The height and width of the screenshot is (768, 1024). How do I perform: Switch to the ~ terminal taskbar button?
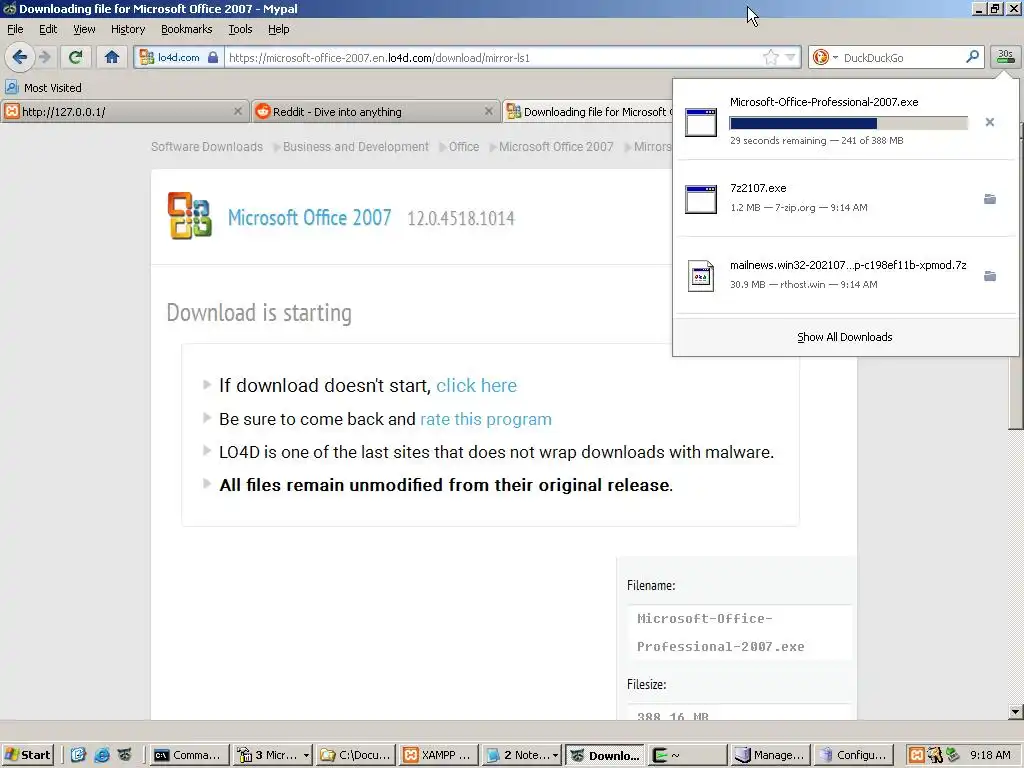coord(688,755)
